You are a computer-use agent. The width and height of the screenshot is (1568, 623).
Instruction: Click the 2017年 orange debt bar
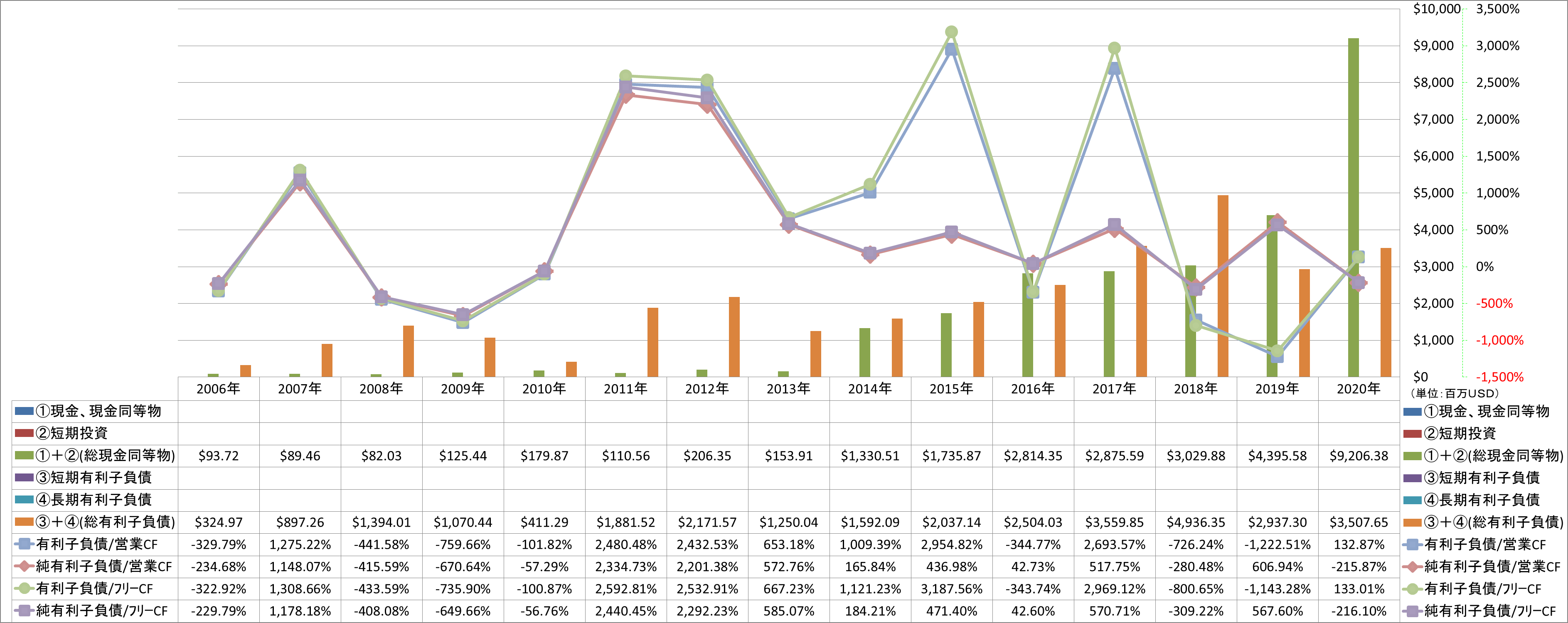[x=1141, y=311]
